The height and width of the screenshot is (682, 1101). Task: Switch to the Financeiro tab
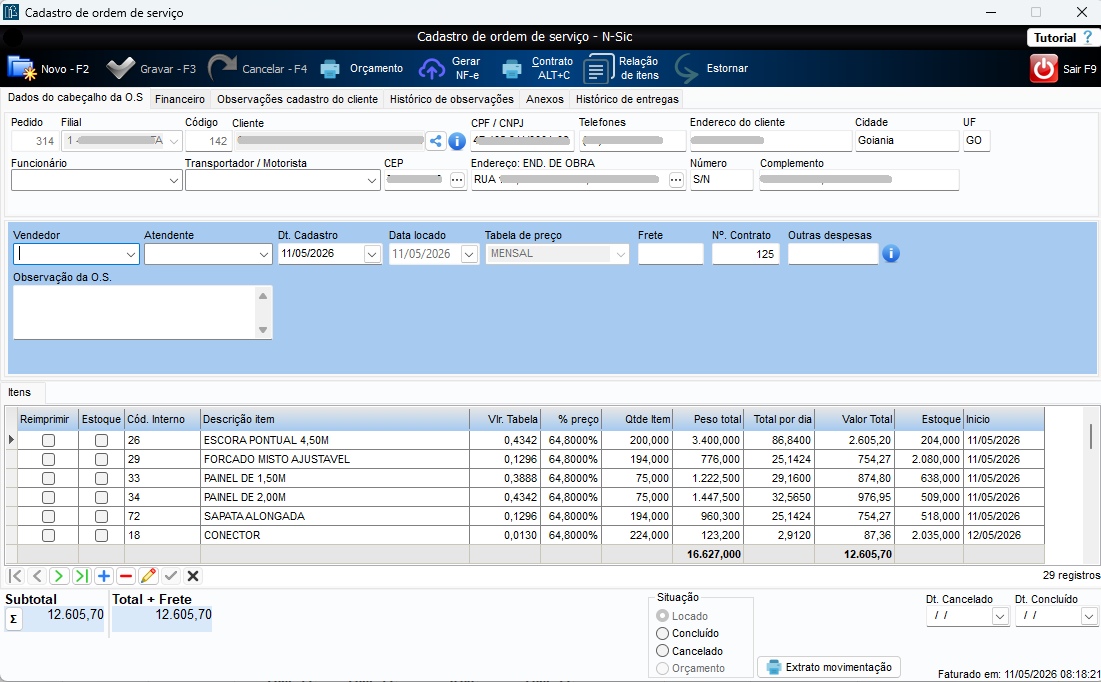pos(180,99)
